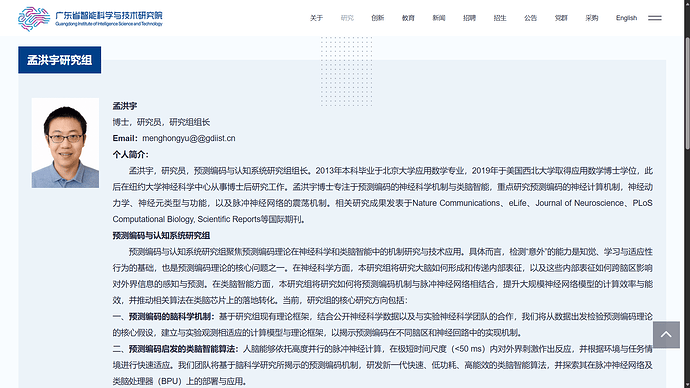Click the 个人简介 heading
Image resolution: width=690 pixels, height=388 pixels.
(x=130, y=154)
